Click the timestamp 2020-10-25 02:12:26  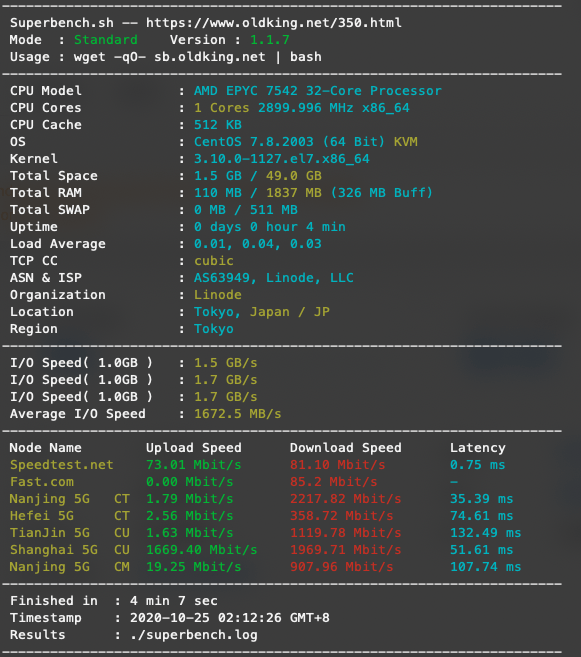[230, 618]
